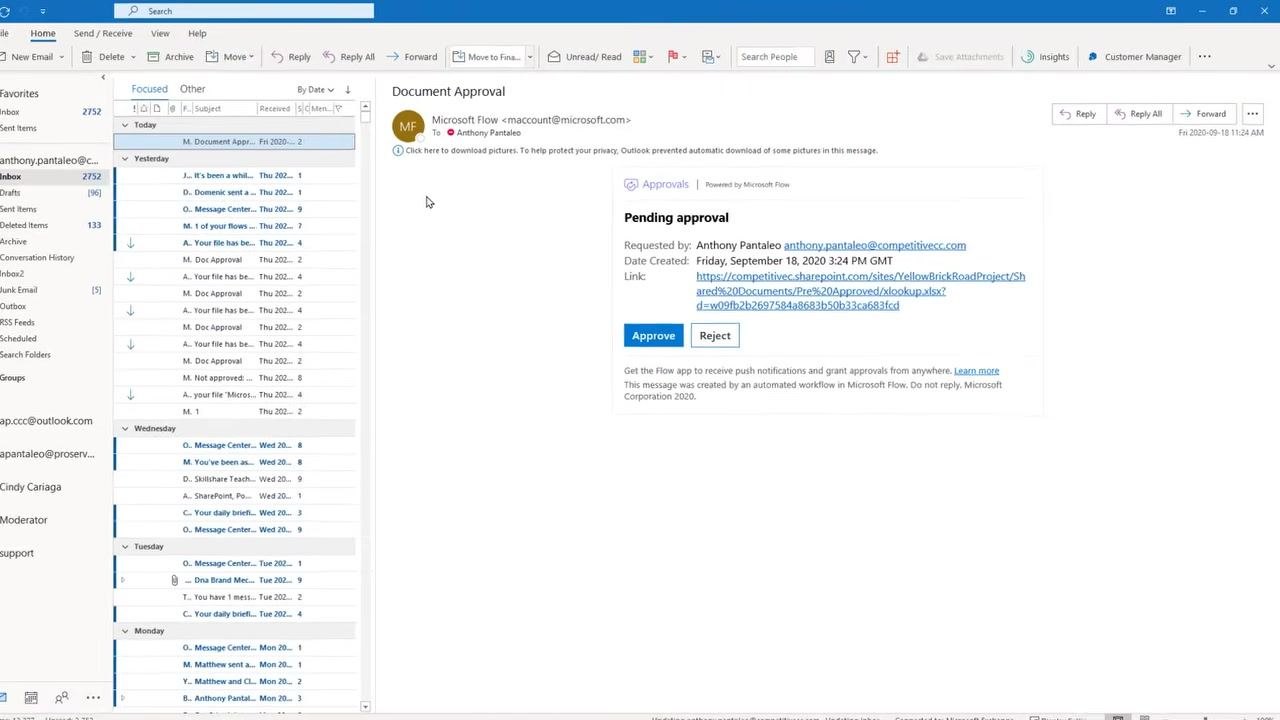1280x720 pixels.
Task: Click the ribbon Reply arrow icon
Action: [x=277, y=57]
